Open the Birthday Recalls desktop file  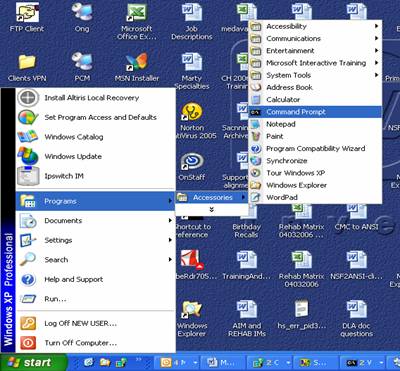tap(246, 220)
